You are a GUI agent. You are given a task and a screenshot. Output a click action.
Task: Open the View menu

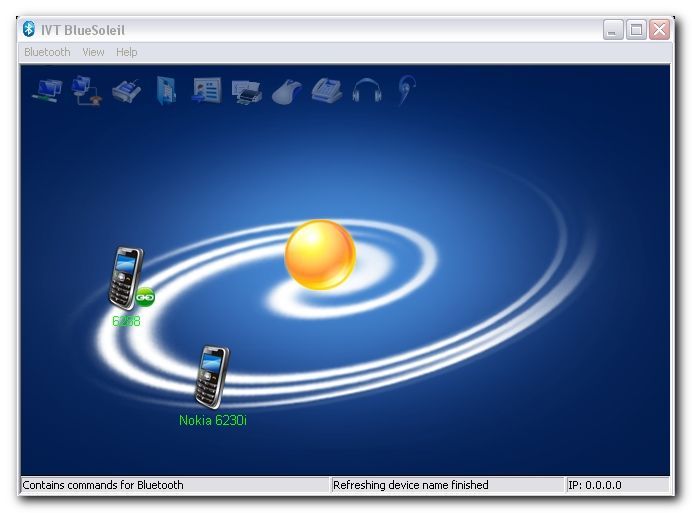coord(93,52)
